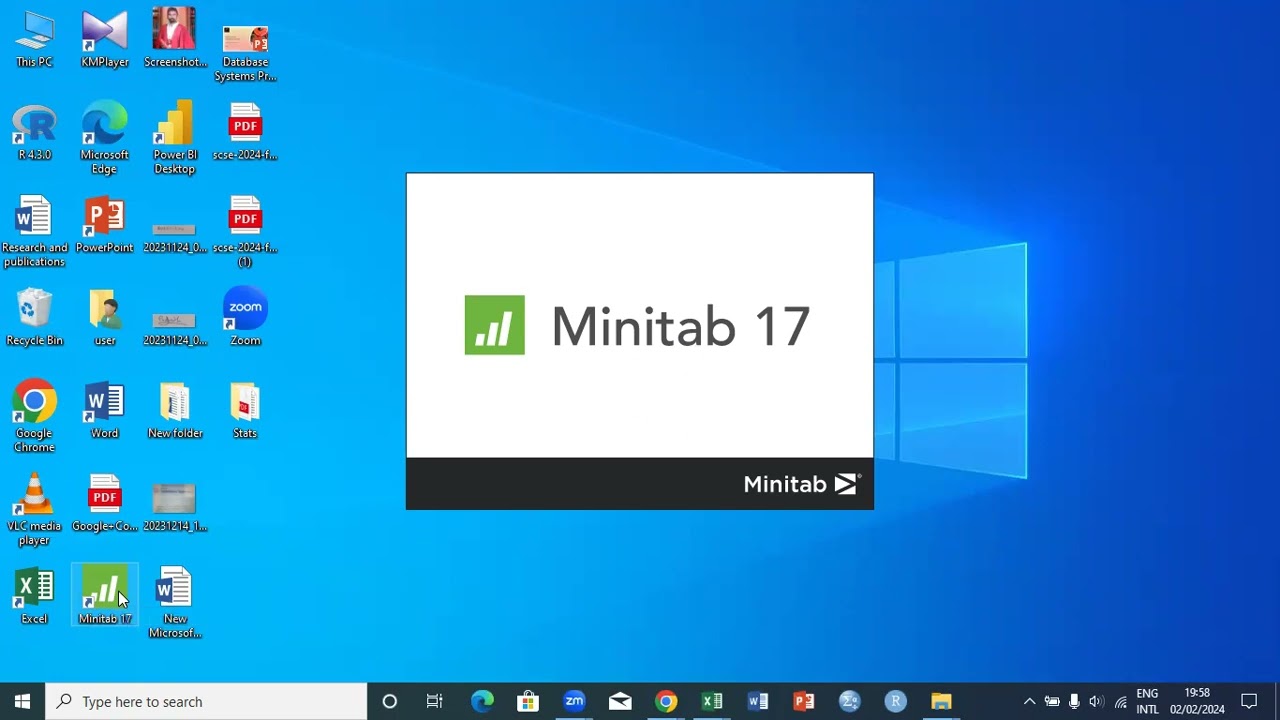The width and height of the screenshot is (1280, 720).
Task: Open Word from the taskbar
Action: tap(758, 701)
